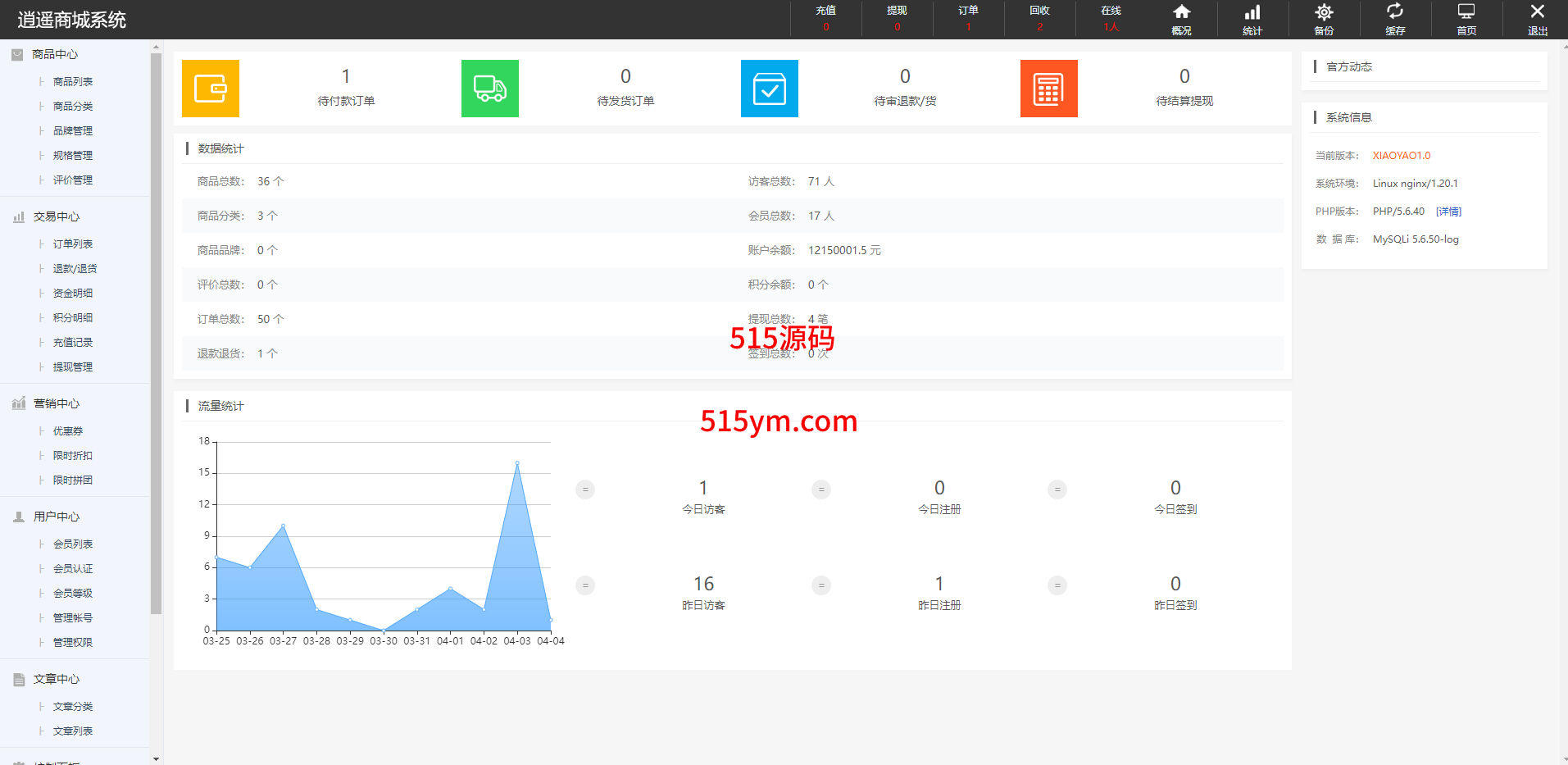Click the 缓存 refresh icon
The height and width of the screenshot is (765, 1568).
[1395, 19]
